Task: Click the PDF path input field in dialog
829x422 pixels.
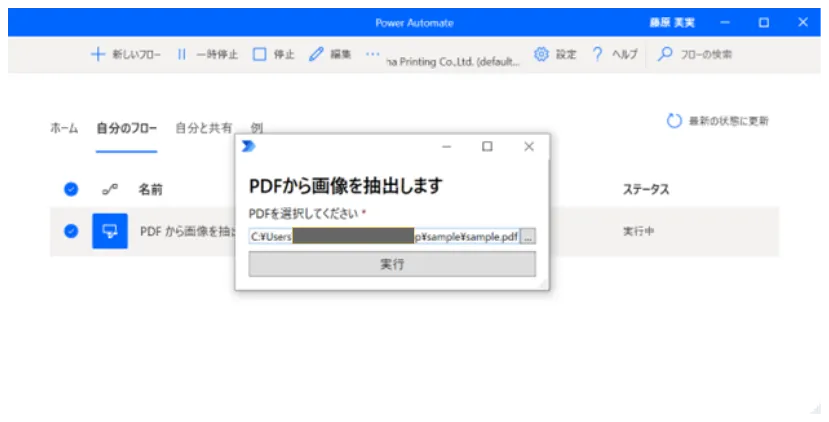Action: click(384, 237)
